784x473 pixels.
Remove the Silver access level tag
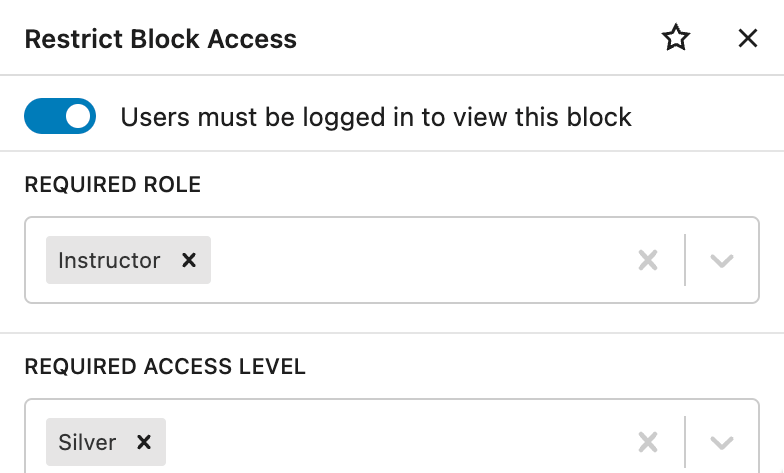point(144,442)
